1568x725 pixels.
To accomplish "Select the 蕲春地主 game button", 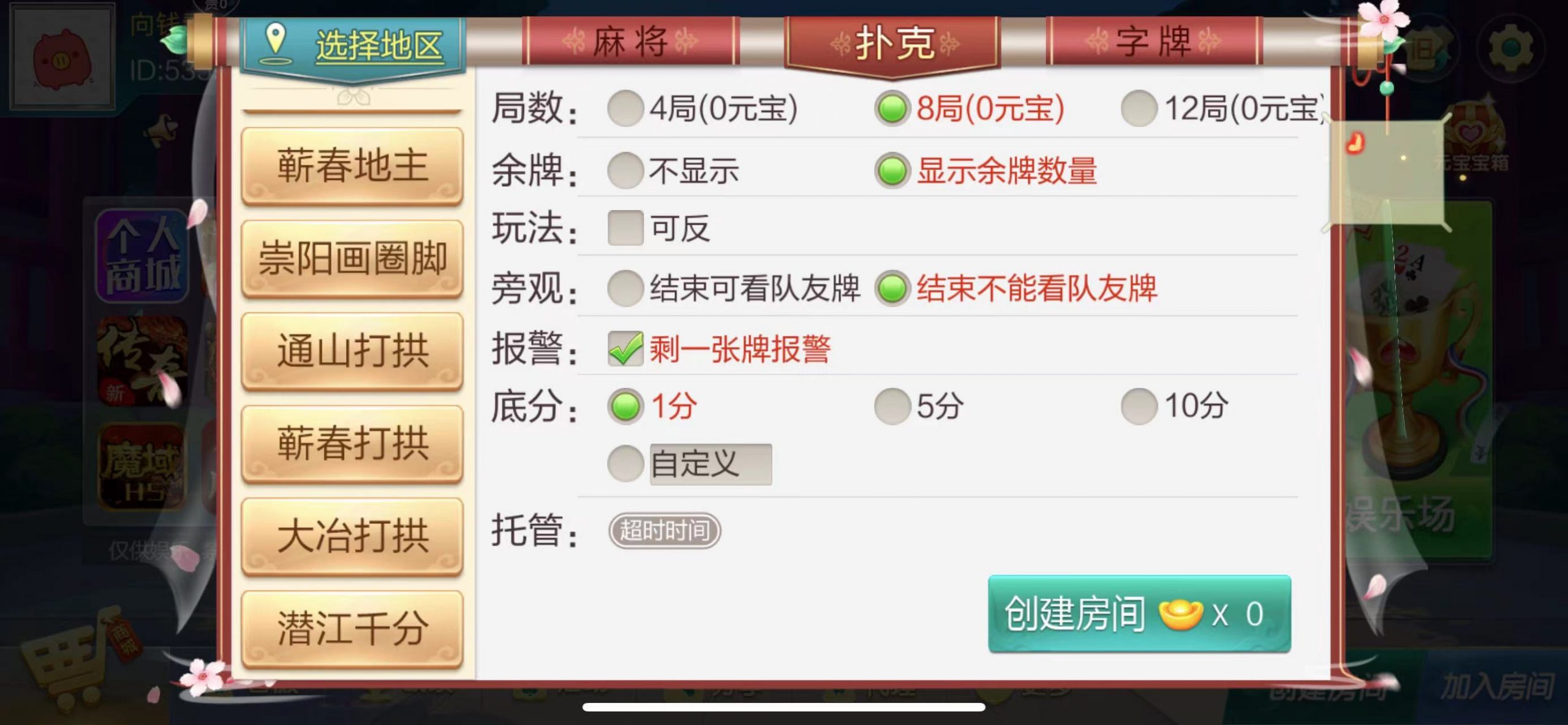I will [x=352, y=166].
